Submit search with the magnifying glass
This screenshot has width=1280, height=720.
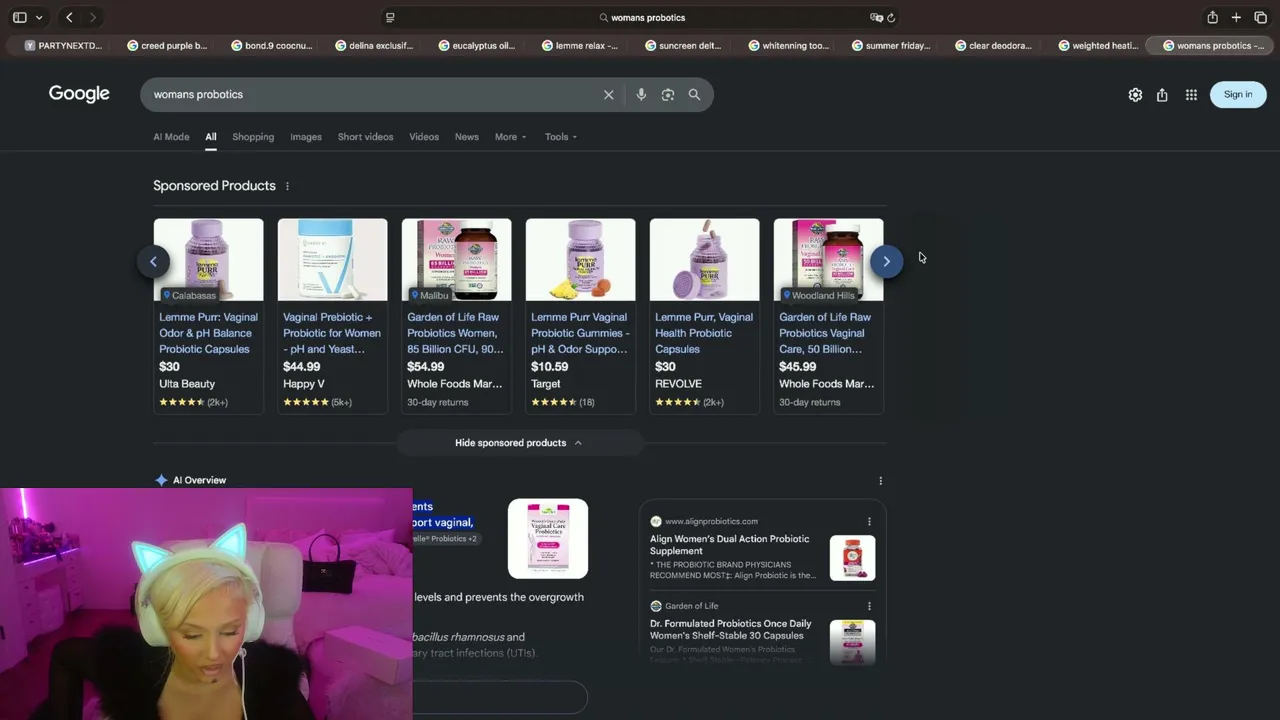pyautogui.click(x=694, y=95)
